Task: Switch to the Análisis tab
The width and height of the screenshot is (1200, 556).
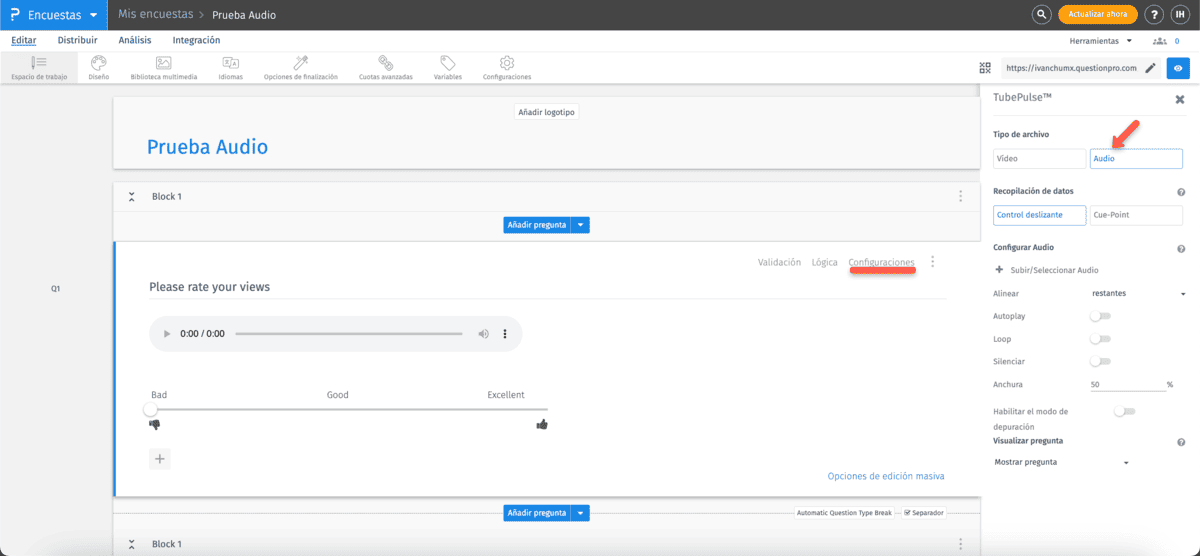Action: [135, 41]
